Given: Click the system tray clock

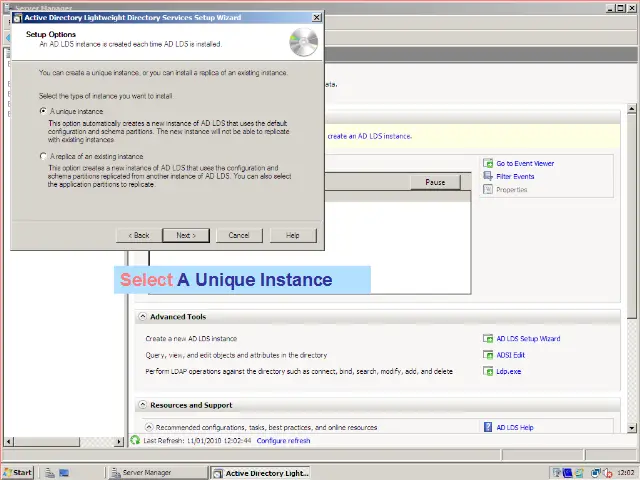Looking at the screenshot, I should (x=626, y=473).
